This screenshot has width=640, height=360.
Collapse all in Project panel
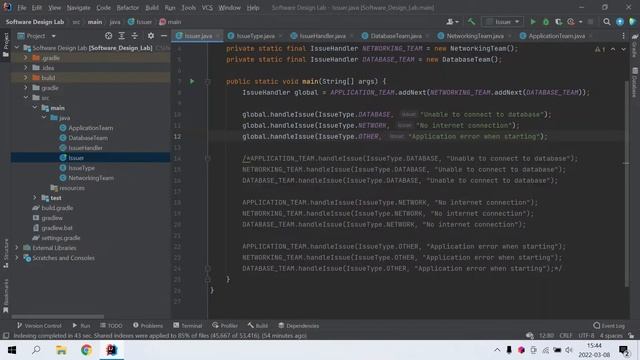[135, 36]
